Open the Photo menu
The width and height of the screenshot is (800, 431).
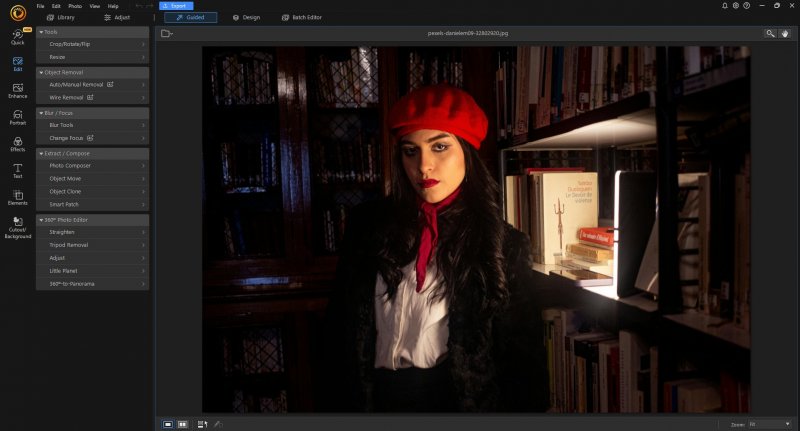pyautogui.click(x=75, y=6)
